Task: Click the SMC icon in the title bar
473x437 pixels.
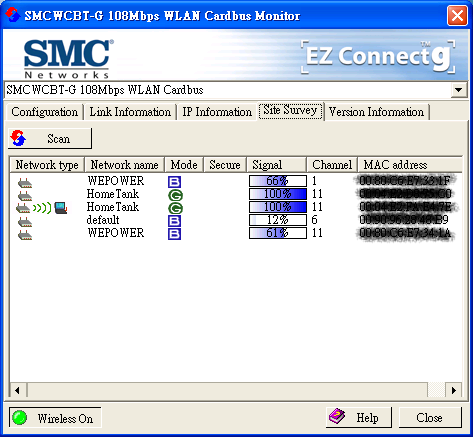Action: pyautogui.click(x=13, y=15)
